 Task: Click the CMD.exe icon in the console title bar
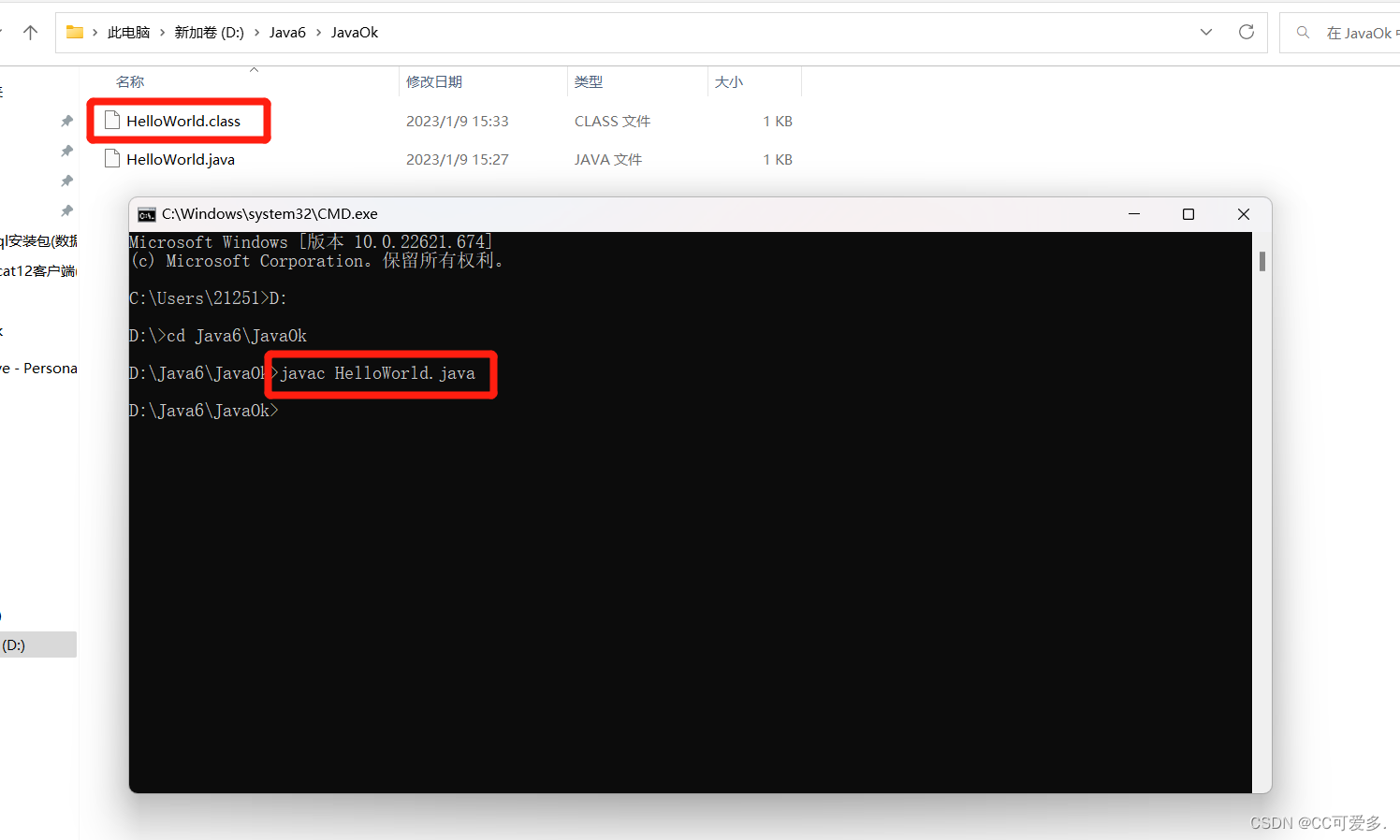146,213
